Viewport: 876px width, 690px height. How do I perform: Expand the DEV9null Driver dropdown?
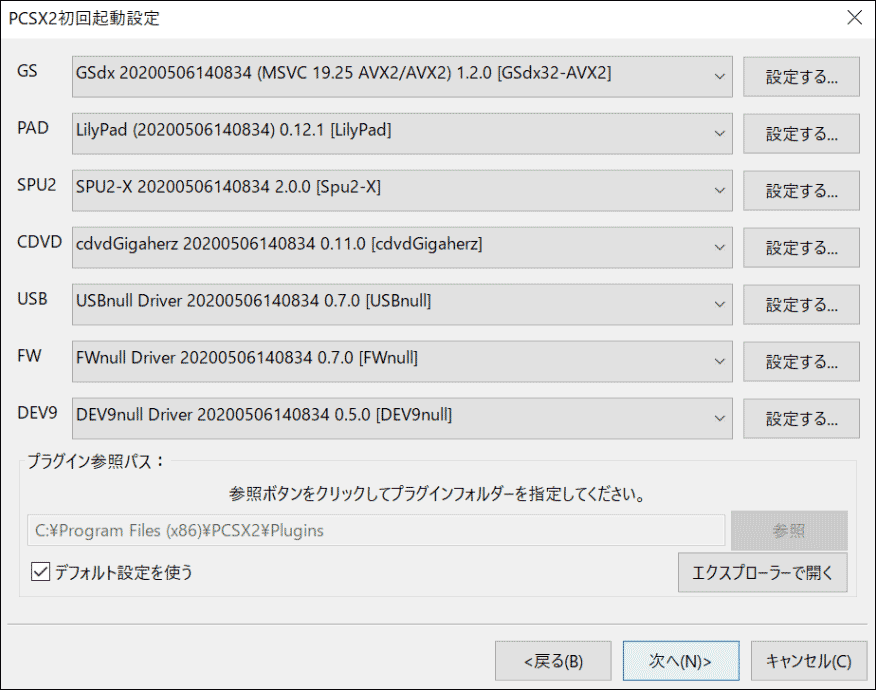[402, 418]
